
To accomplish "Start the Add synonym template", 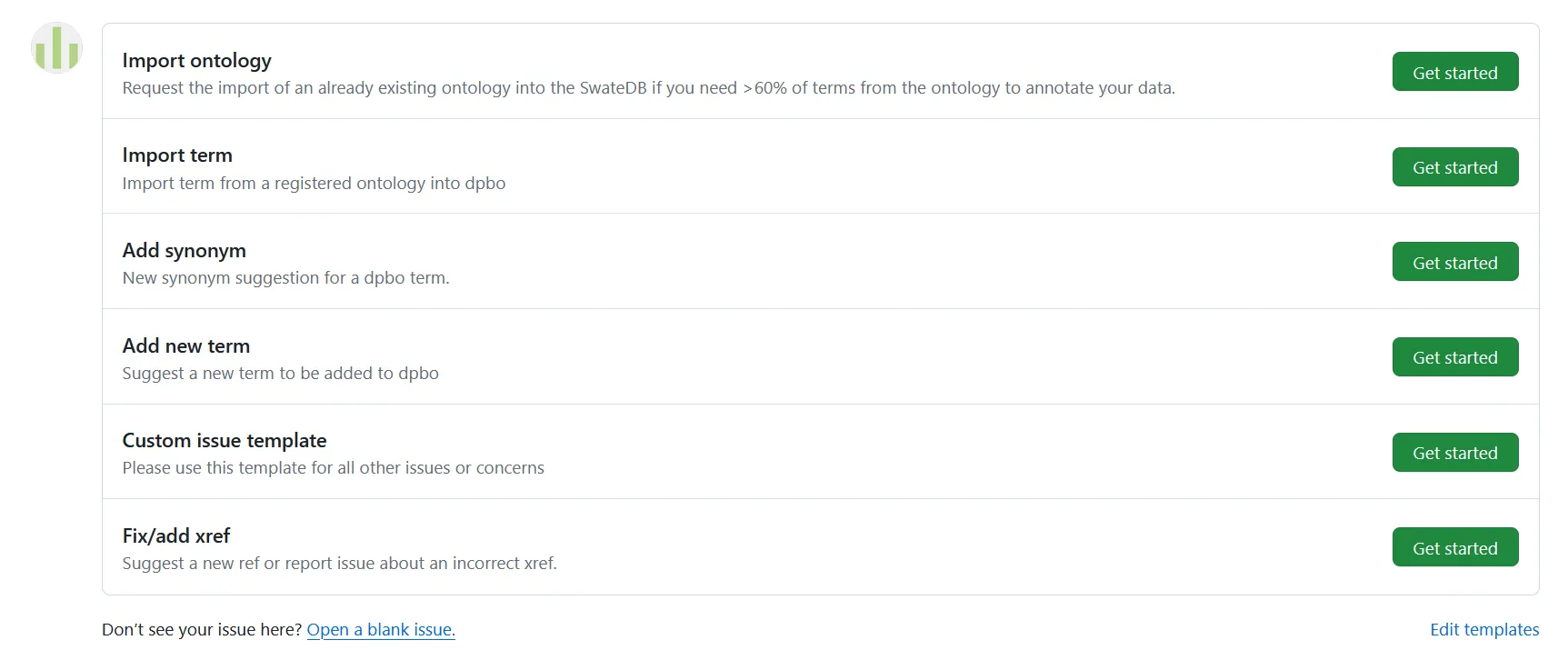I will (1455, 262).
